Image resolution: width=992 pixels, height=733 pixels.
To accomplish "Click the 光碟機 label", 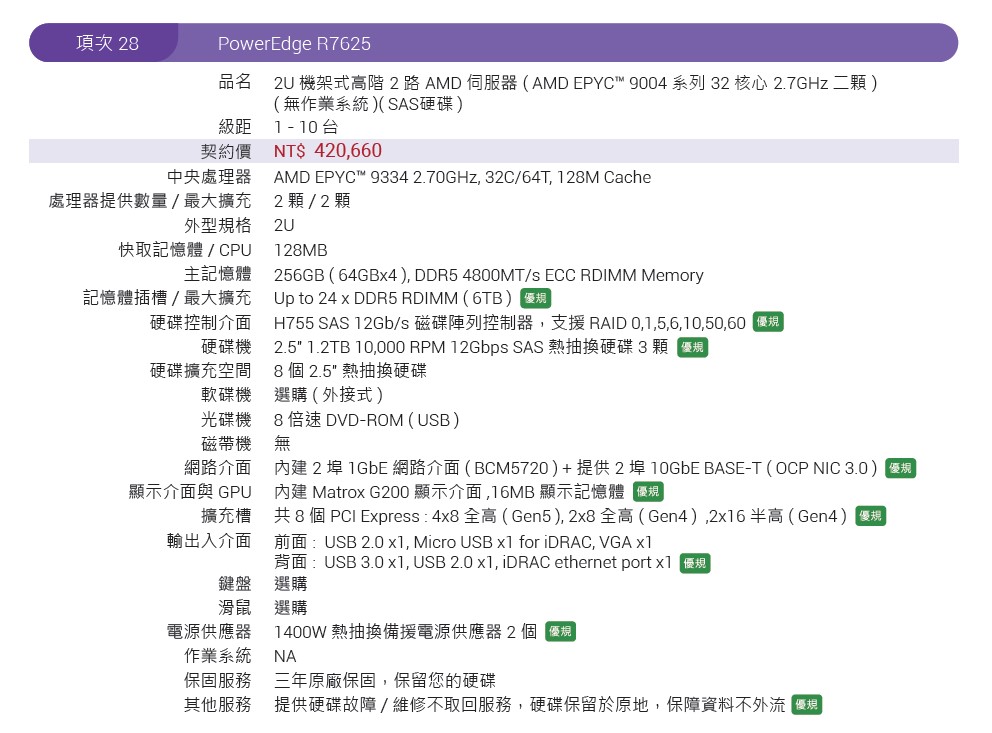I will click(x=226, y=419).
